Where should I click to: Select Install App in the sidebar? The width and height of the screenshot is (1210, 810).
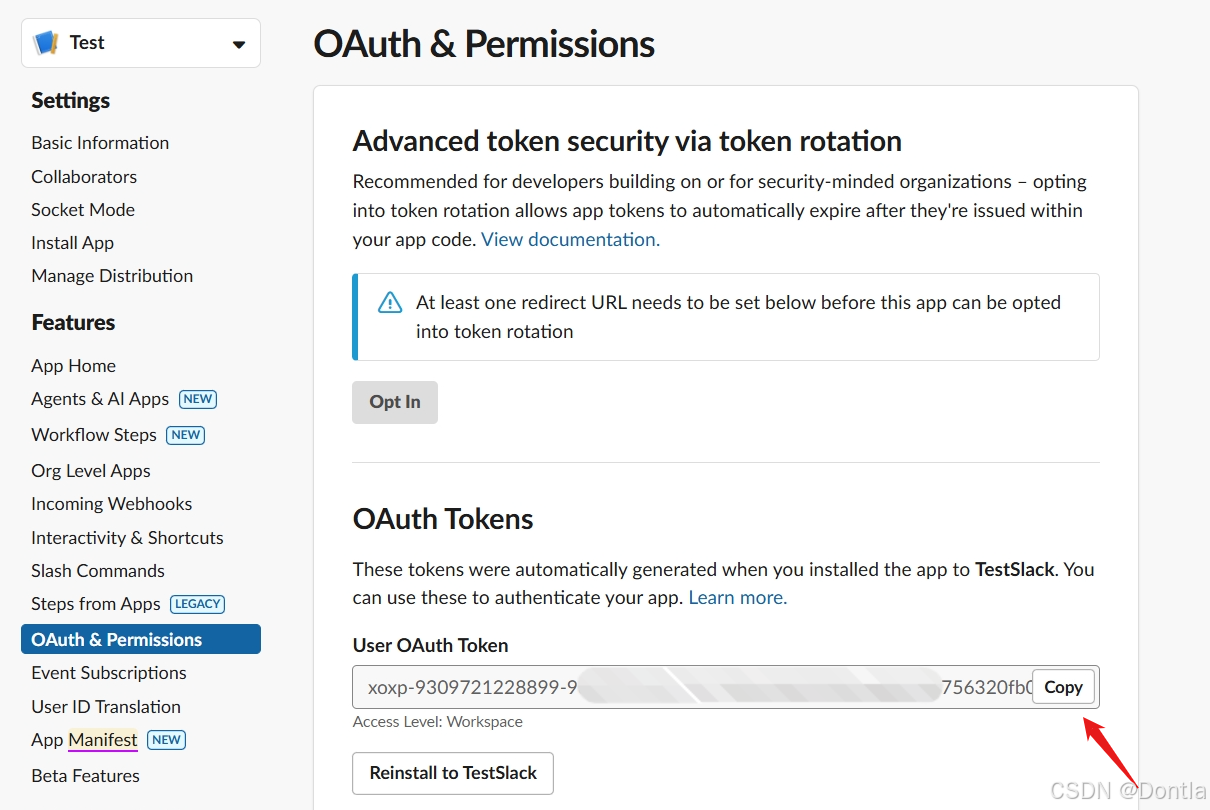[72, 243]
